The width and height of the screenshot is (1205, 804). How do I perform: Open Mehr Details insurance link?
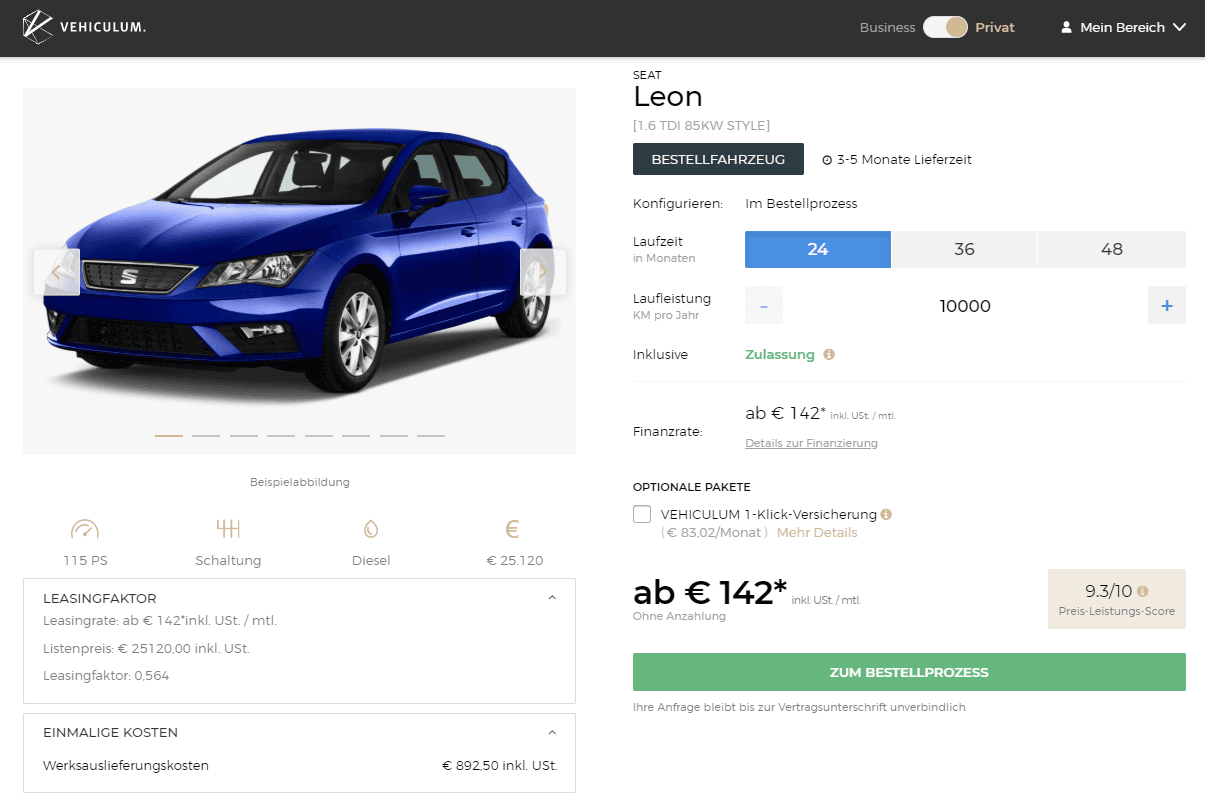[x=817, y=533]
